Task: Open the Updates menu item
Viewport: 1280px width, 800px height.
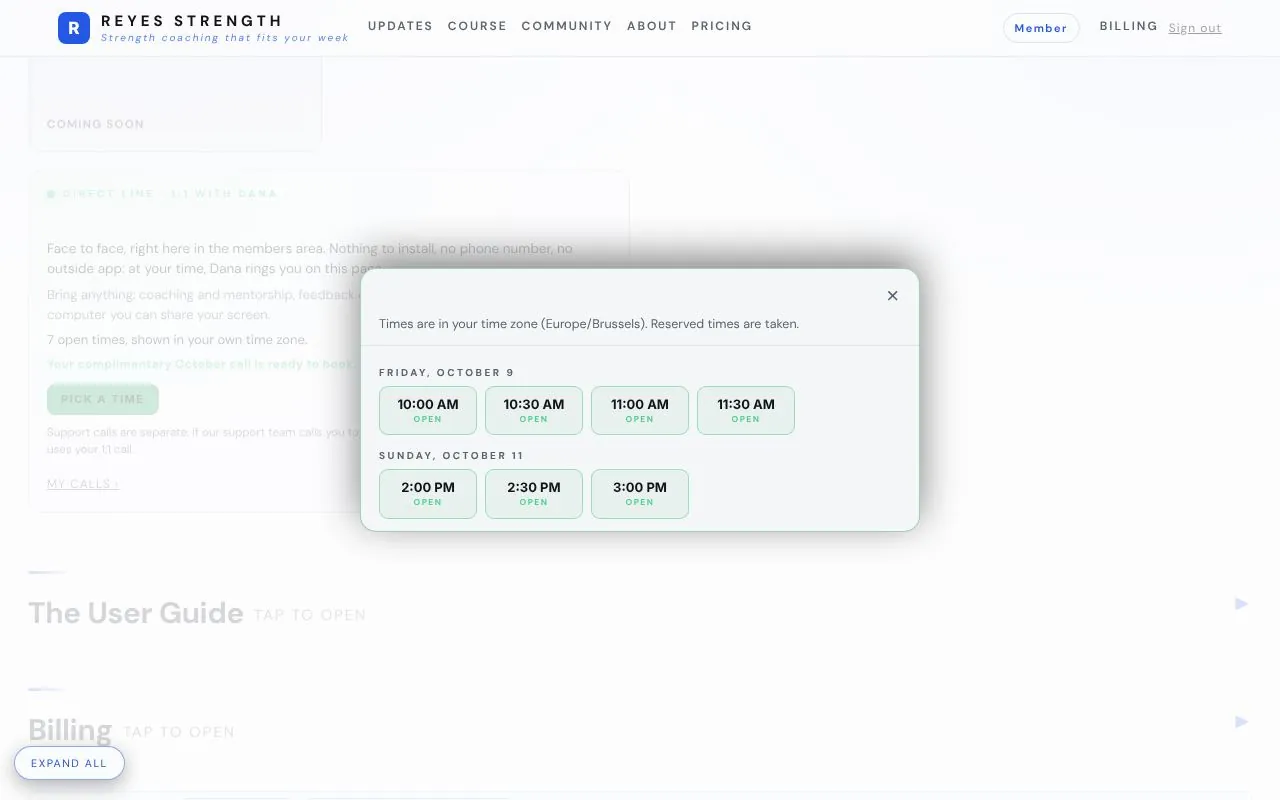Action: tap(400, 26)
